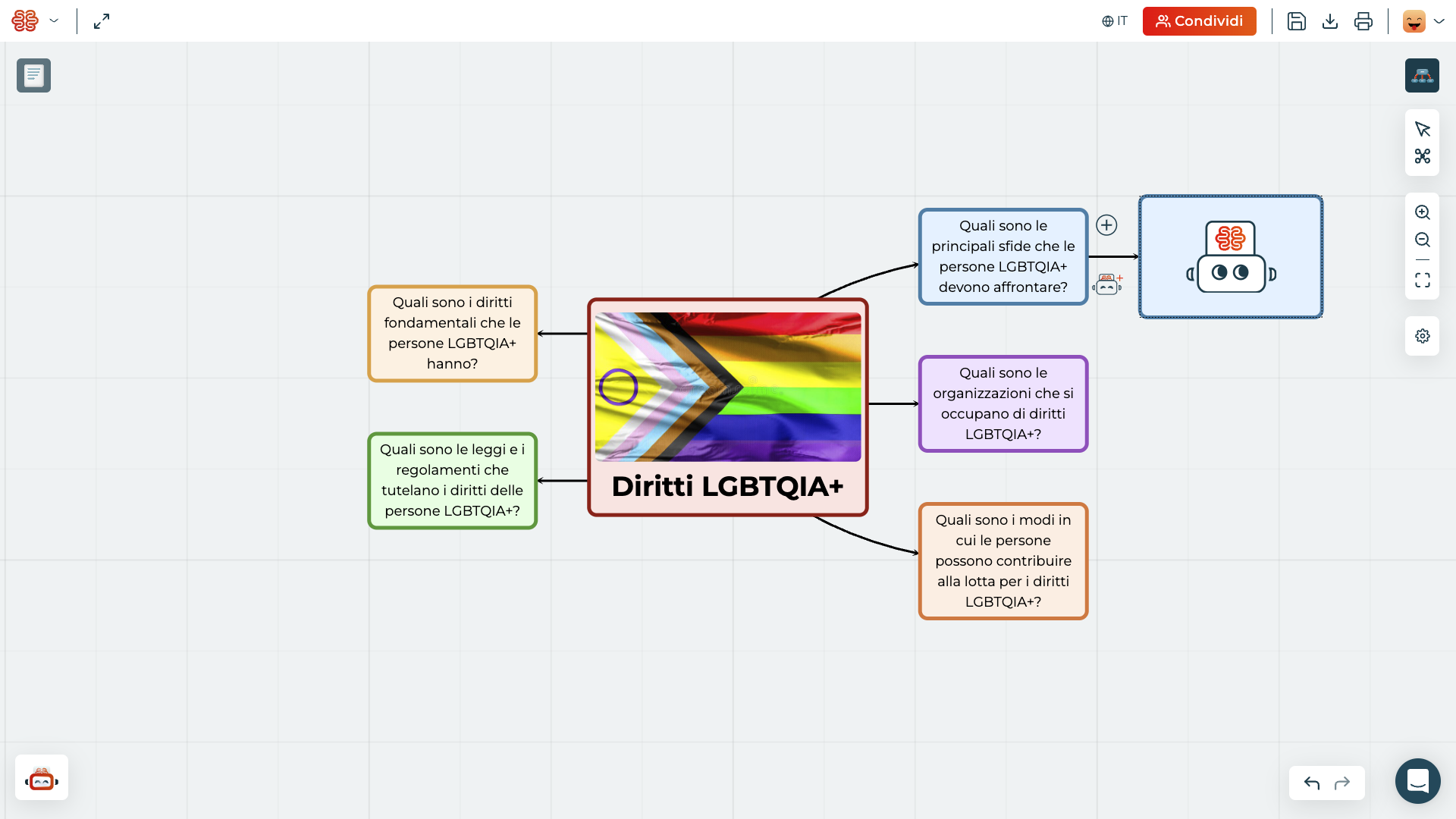The width and height of the screenshot is (1456, 819).
Task: Open the notes document panel icon
Action: (x=33, y=75)
